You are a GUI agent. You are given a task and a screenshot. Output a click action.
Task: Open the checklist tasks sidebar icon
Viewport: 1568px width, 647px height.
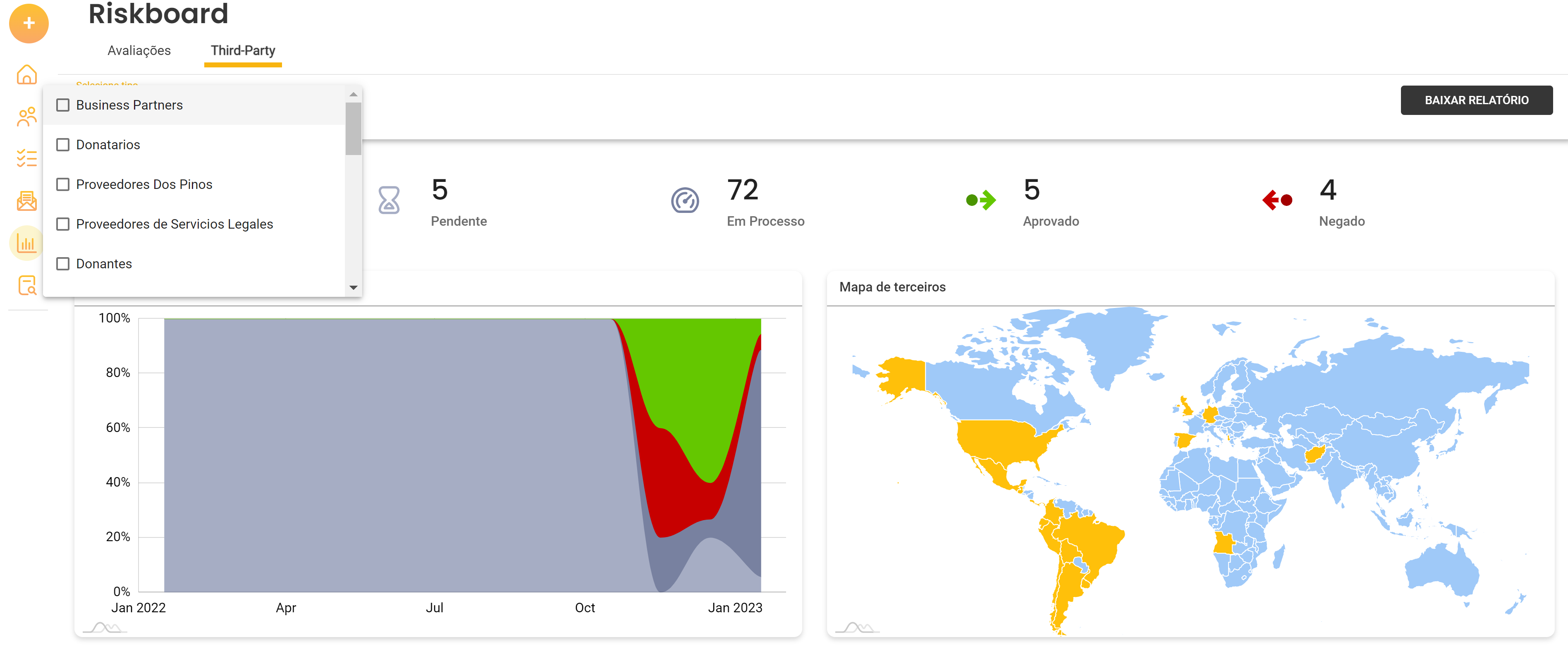point(27,158)
